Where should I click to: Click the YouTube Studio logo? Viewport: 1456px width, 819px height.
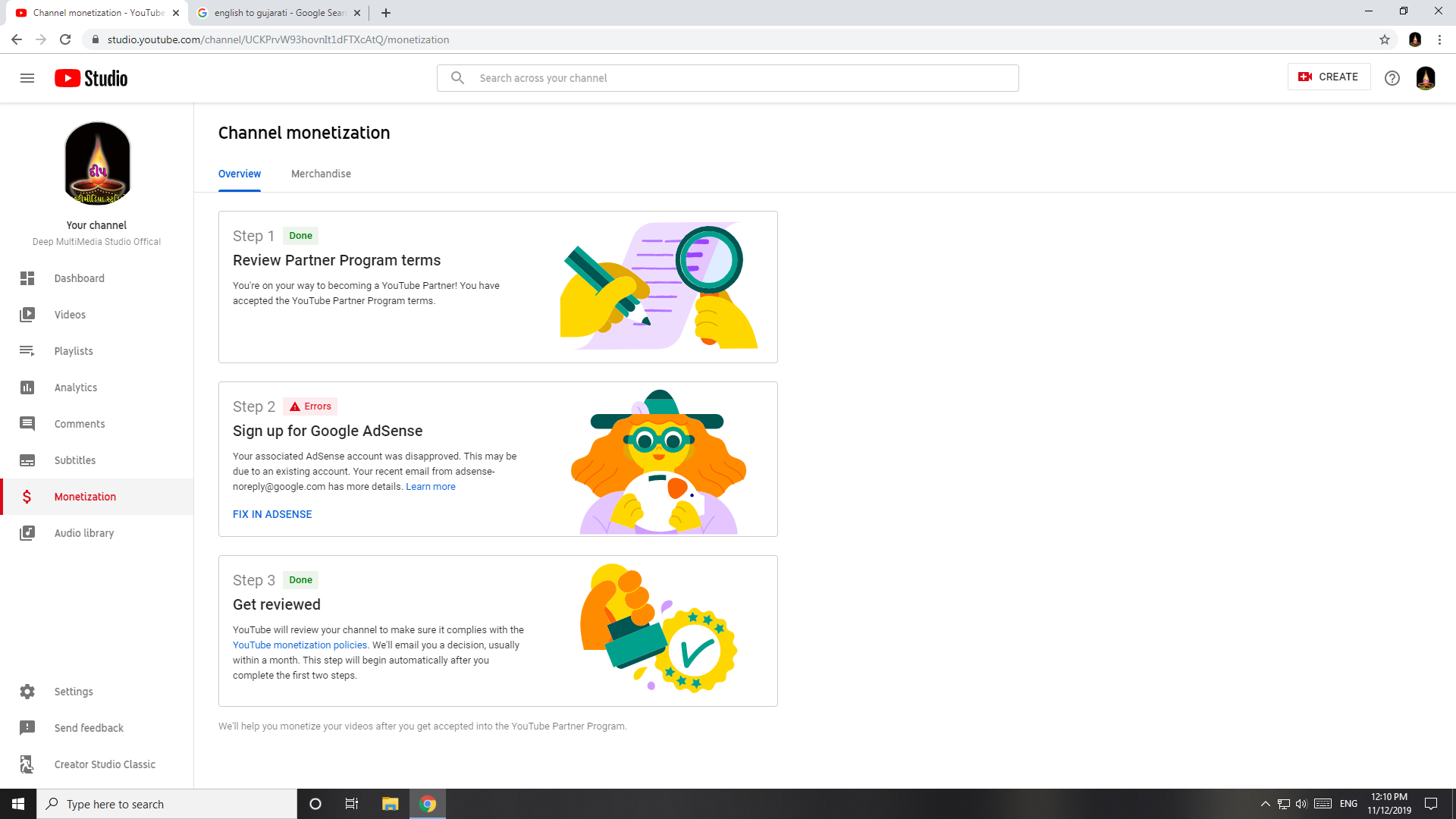tap(91, 78)
